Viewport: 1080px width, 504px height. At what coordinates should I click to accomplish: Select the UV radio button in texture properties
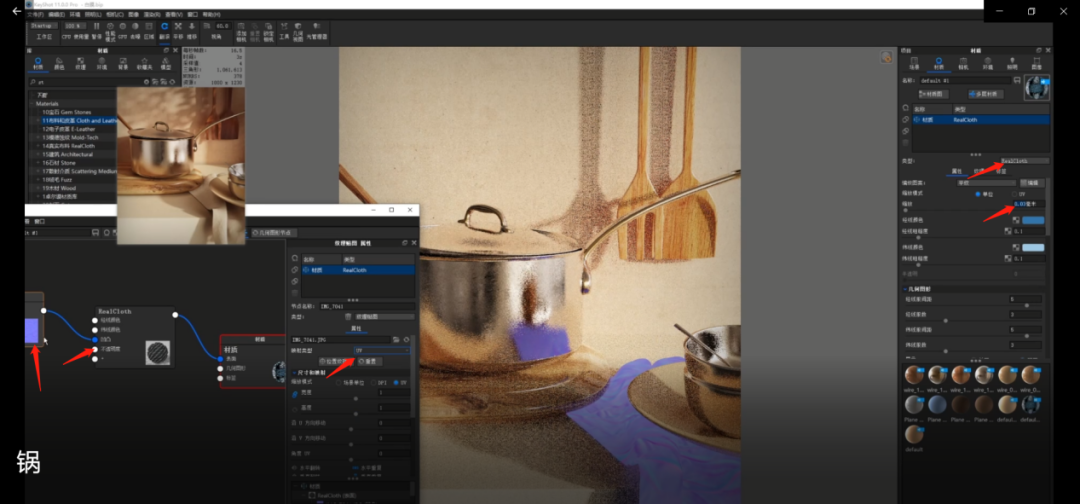(396, 382)
